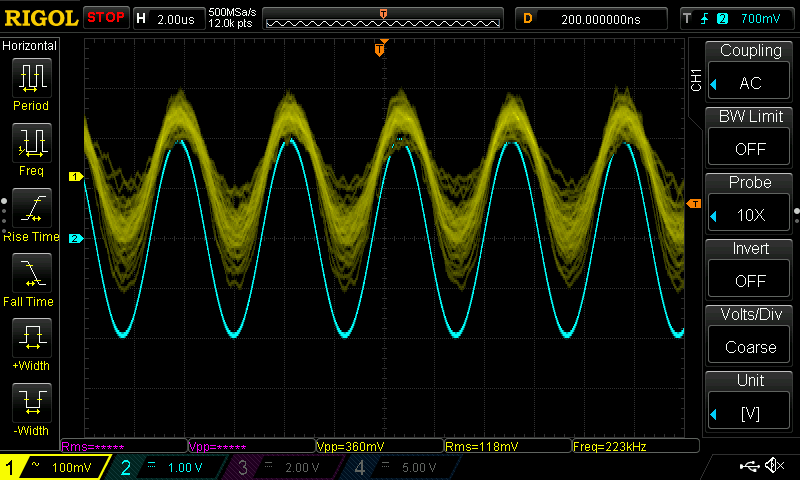
Task: Click the orange trigger level marker on right edge
Action: tap(694, 204)
